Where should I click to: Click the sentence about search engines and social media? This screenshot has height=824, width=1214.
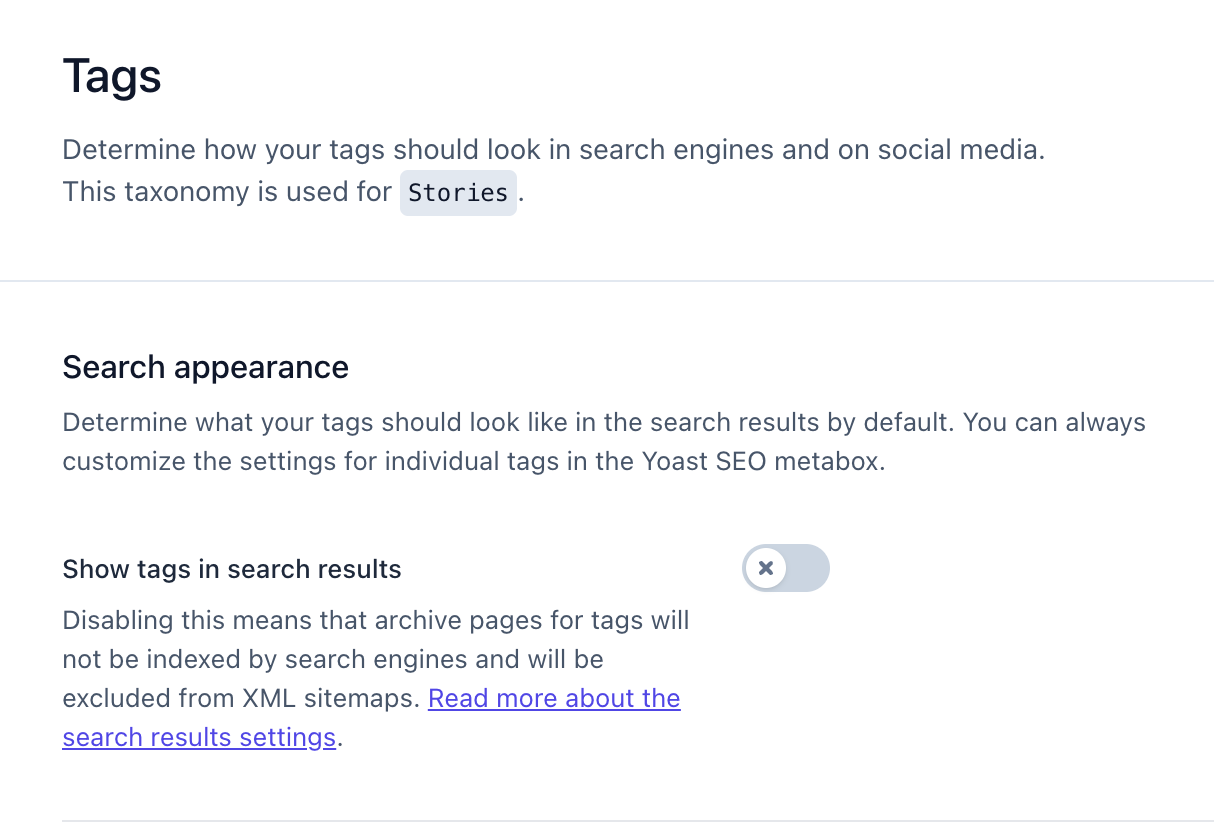(553, 150)
